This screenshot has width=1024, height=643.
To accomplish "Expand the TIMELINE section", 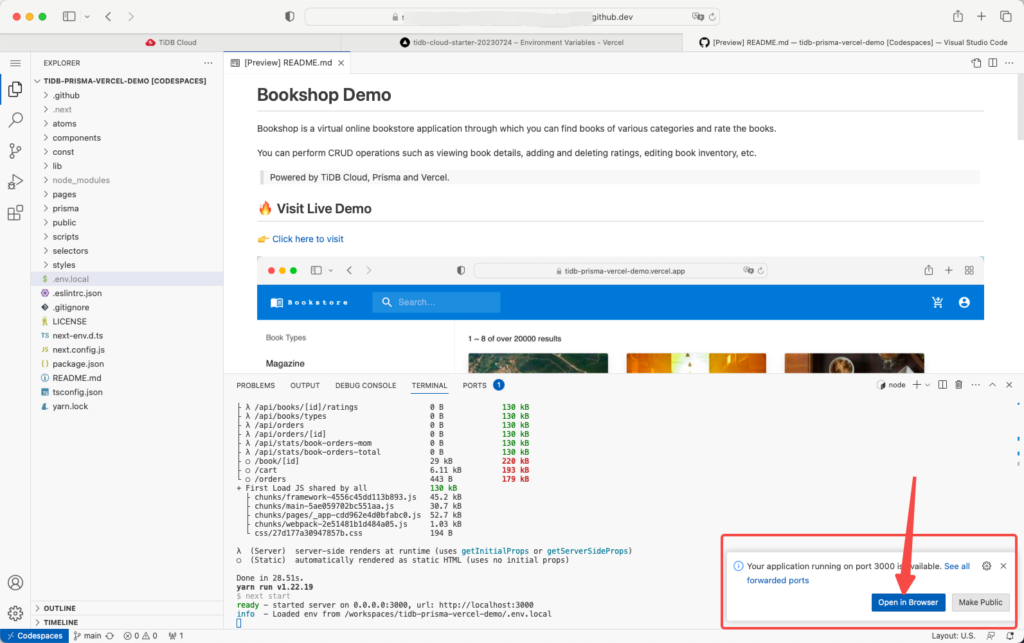I will pos(60,622).
